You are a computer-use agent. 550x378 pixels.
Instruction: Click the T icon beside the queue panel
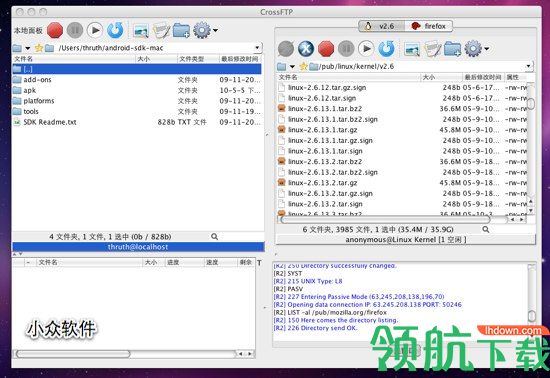[x=259, y=263]
